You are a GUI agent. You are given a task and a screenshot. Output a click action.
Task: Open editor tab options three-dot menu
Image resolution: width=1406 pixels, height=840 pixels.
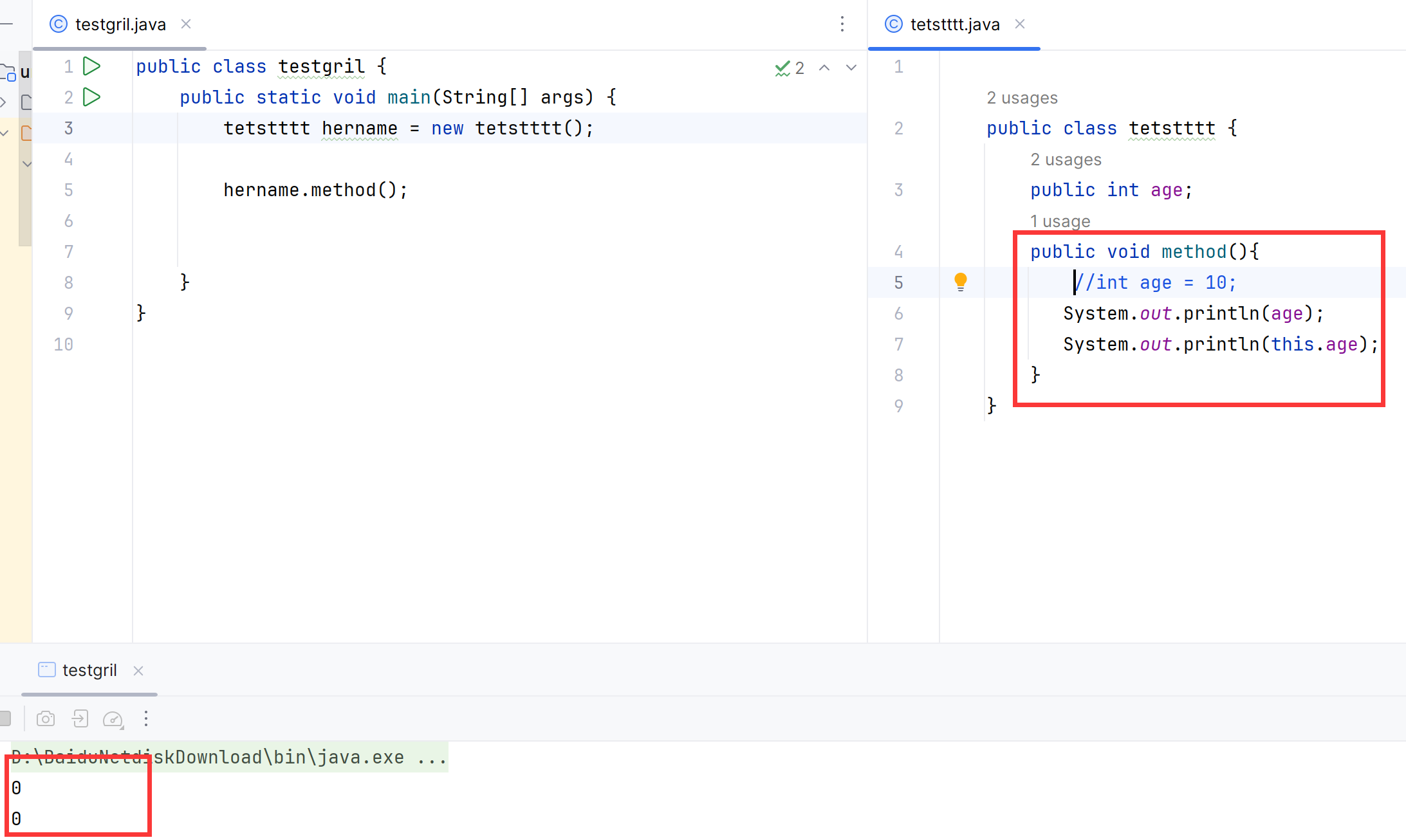[x=842, y=24]
